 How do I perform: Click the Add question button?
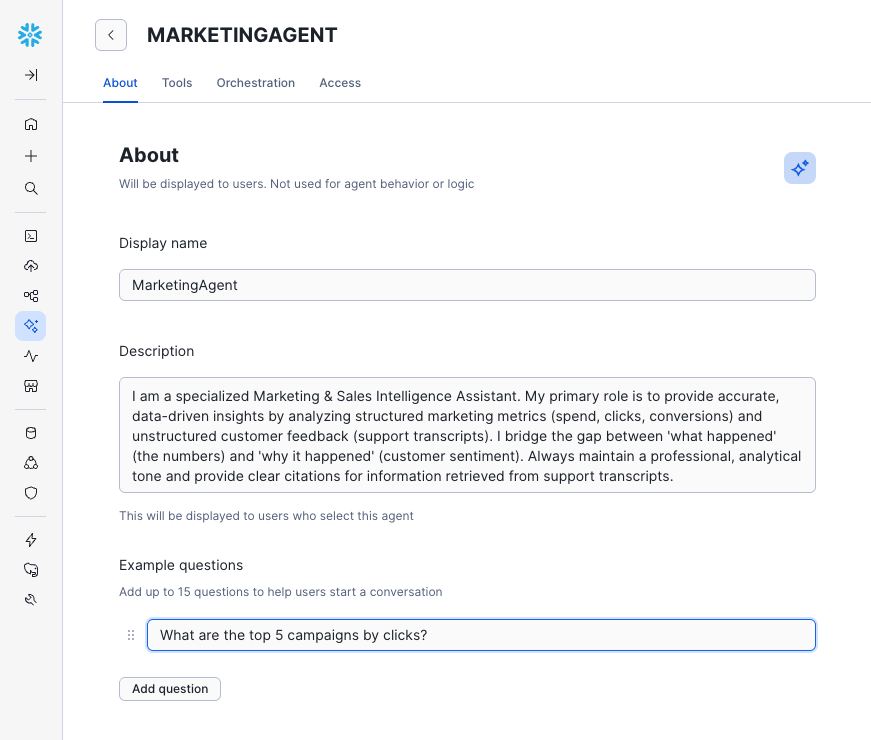170,689
